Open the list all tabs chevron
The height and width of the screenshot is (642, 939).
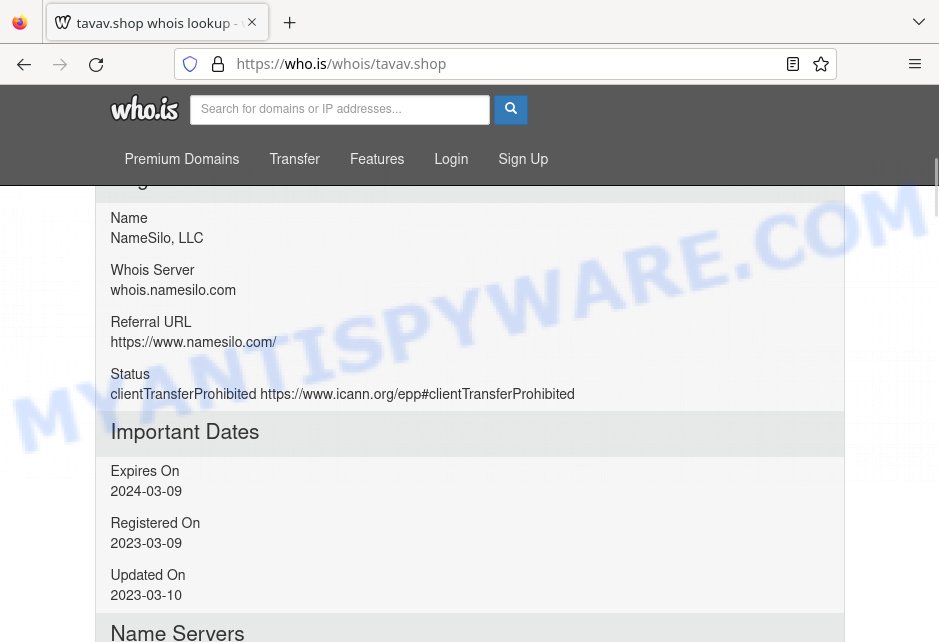point(919,22)
